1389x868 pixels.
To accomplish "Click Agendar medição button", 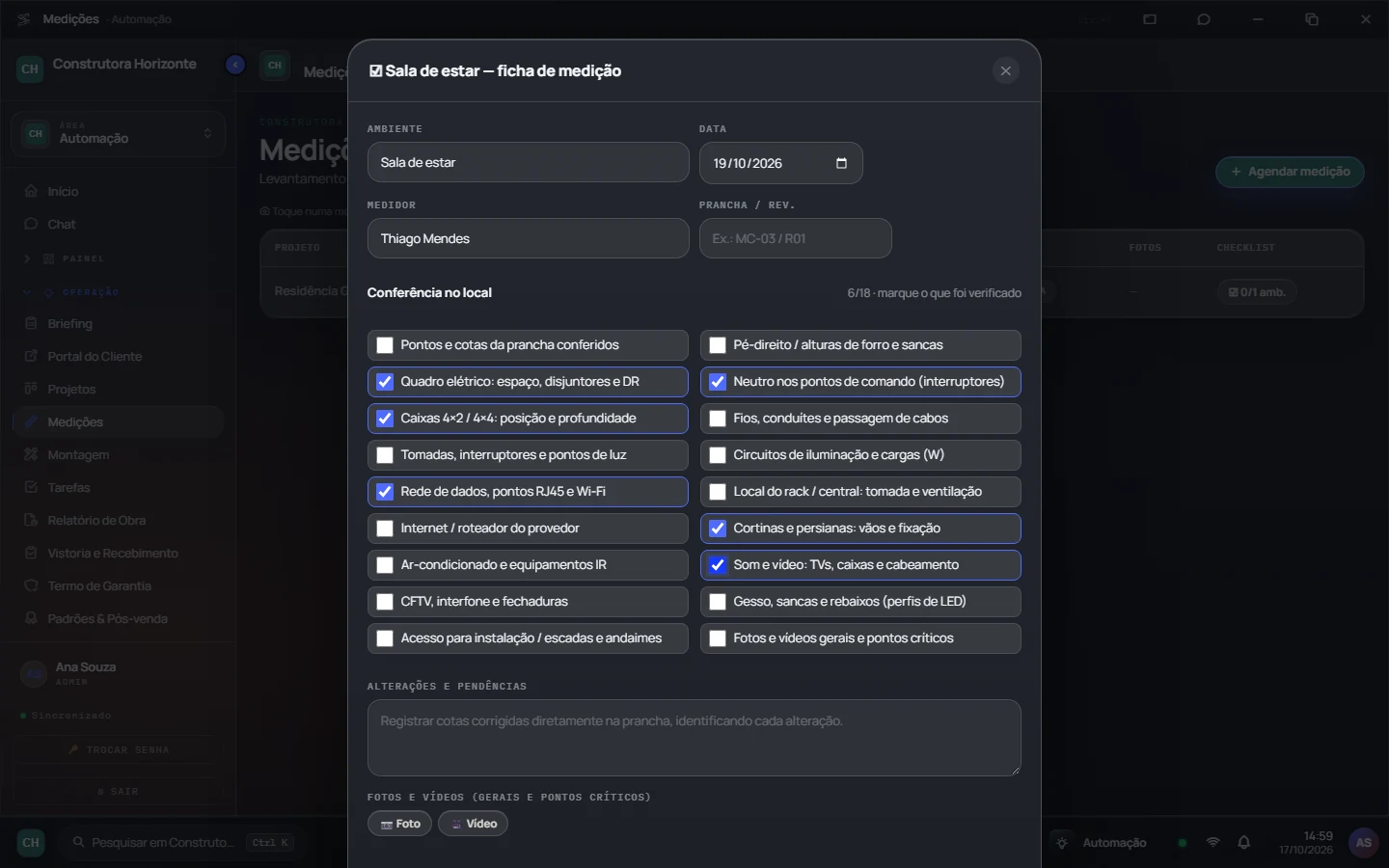I will point(1290,172).
